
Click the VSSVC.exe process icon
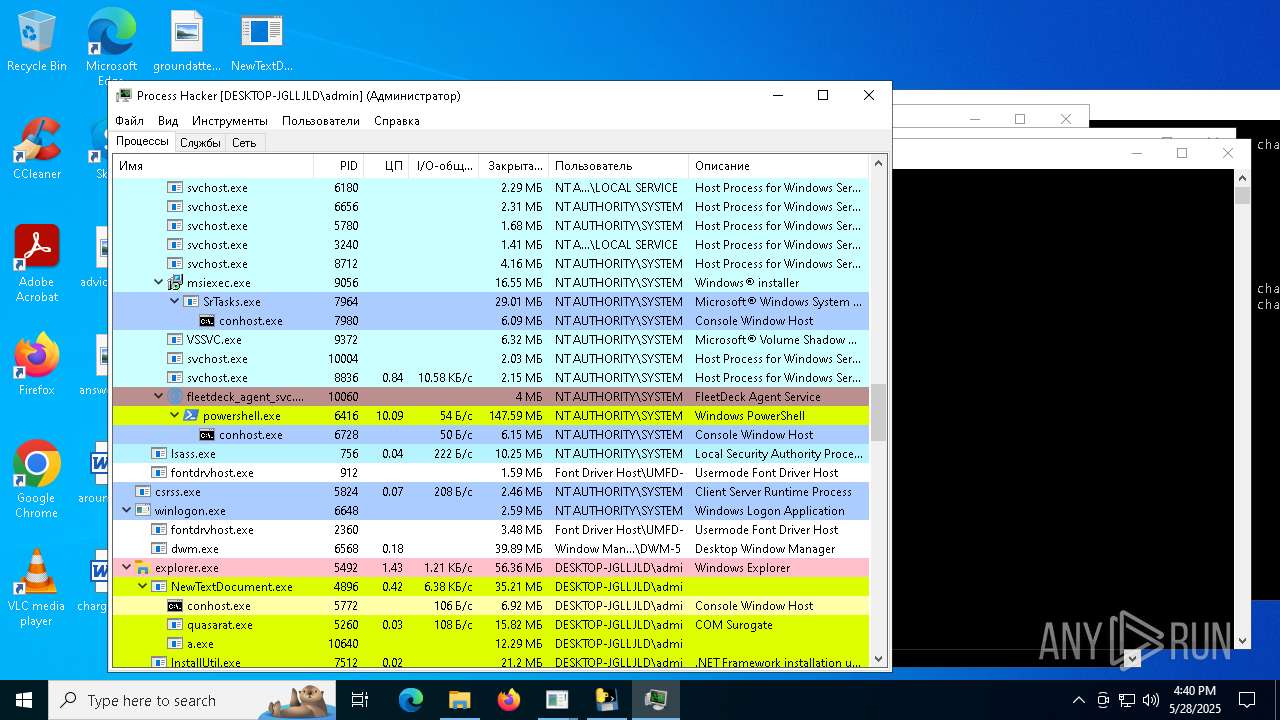click(175, 340)
